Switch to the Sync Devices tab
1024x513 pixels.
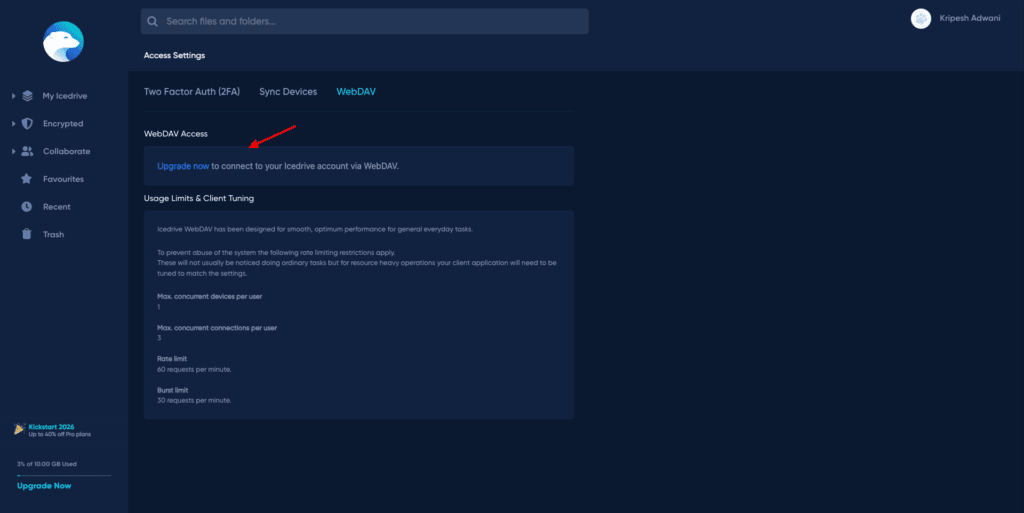(x=288, y=92)
